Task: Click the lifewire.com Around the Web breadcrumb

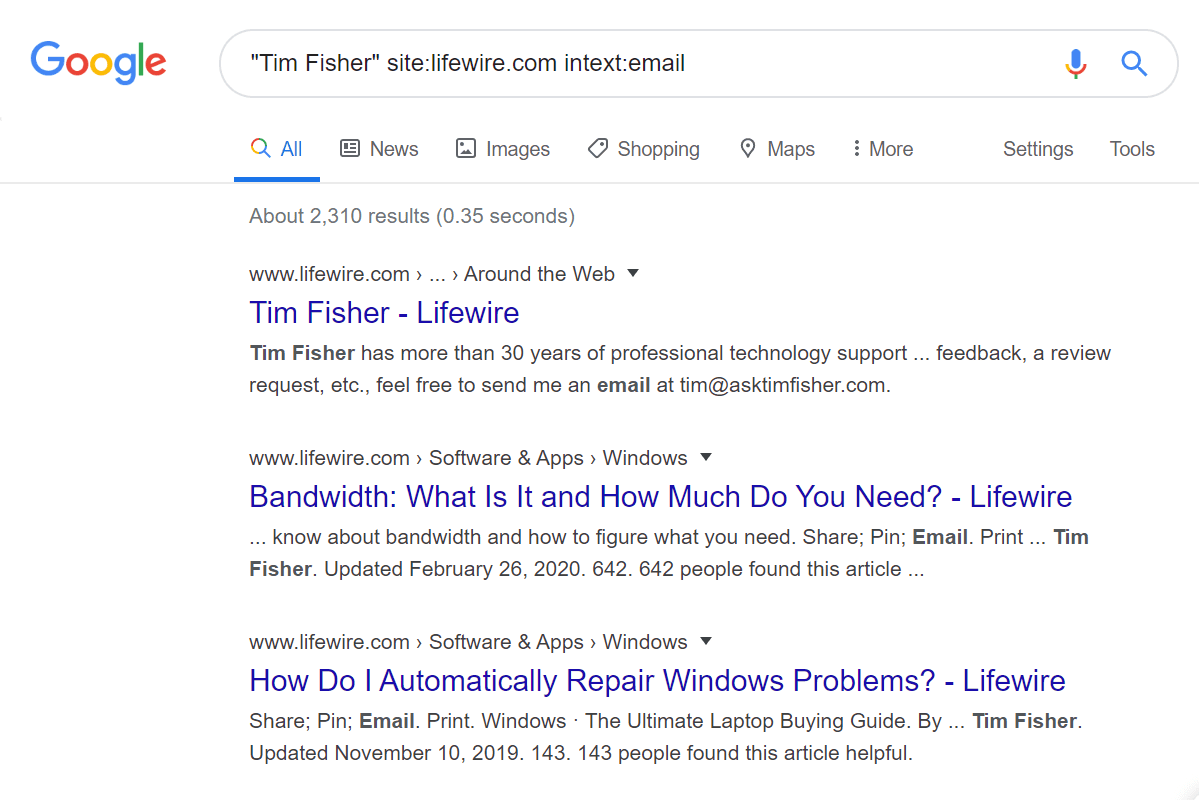Action: (431, 274)
